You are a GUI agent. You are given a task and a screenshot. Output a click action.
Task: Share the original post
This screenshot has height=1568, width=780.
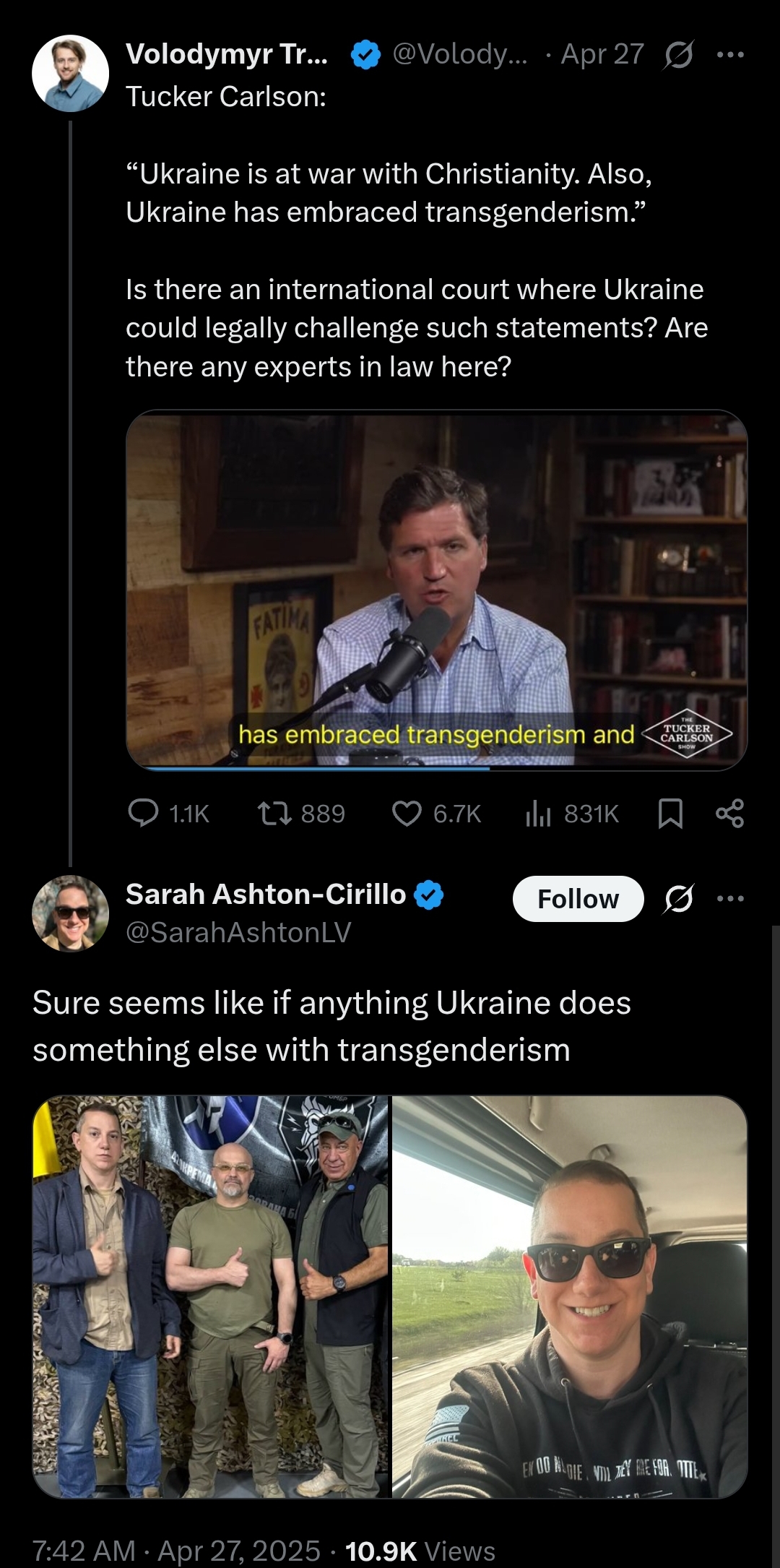point(729,814)
